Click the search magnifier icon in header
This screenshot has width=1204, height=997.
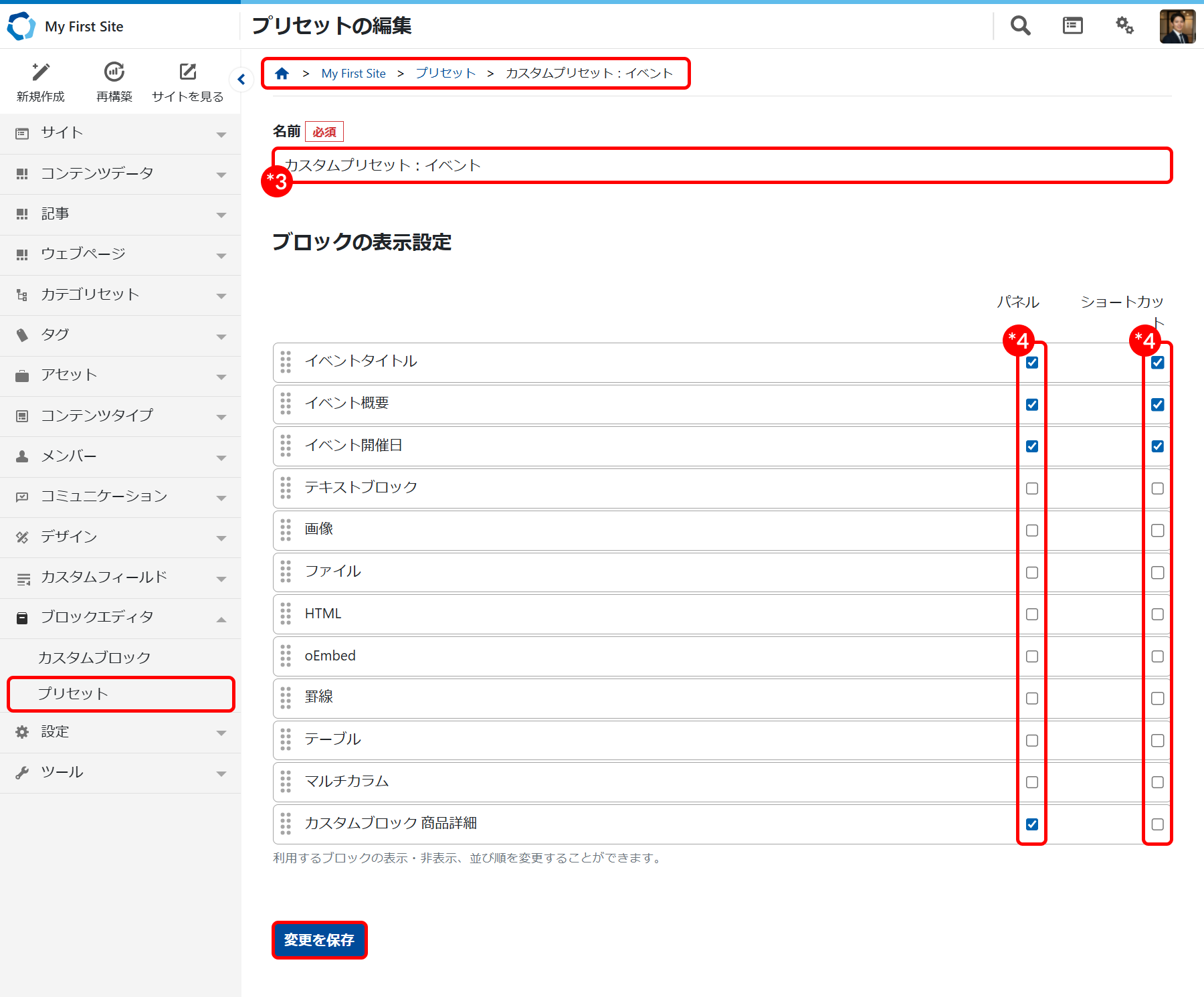coord(1020,26)
